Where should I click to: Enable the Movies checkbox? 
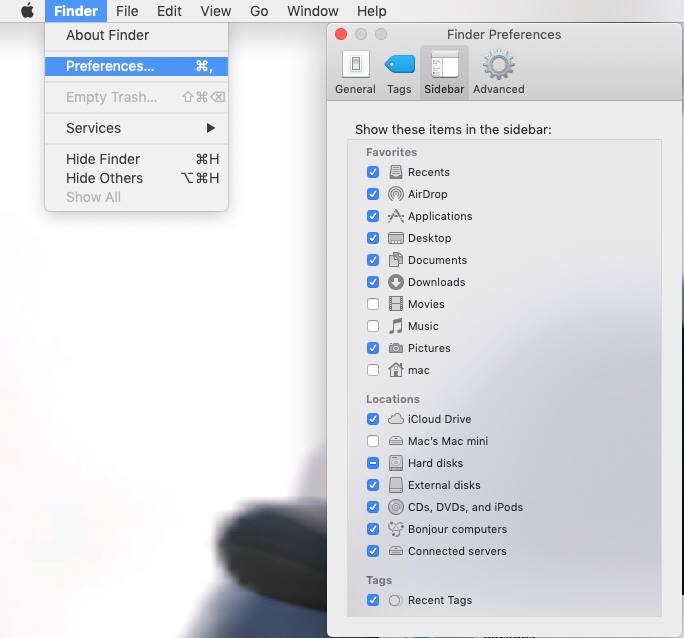click(373, 304)
